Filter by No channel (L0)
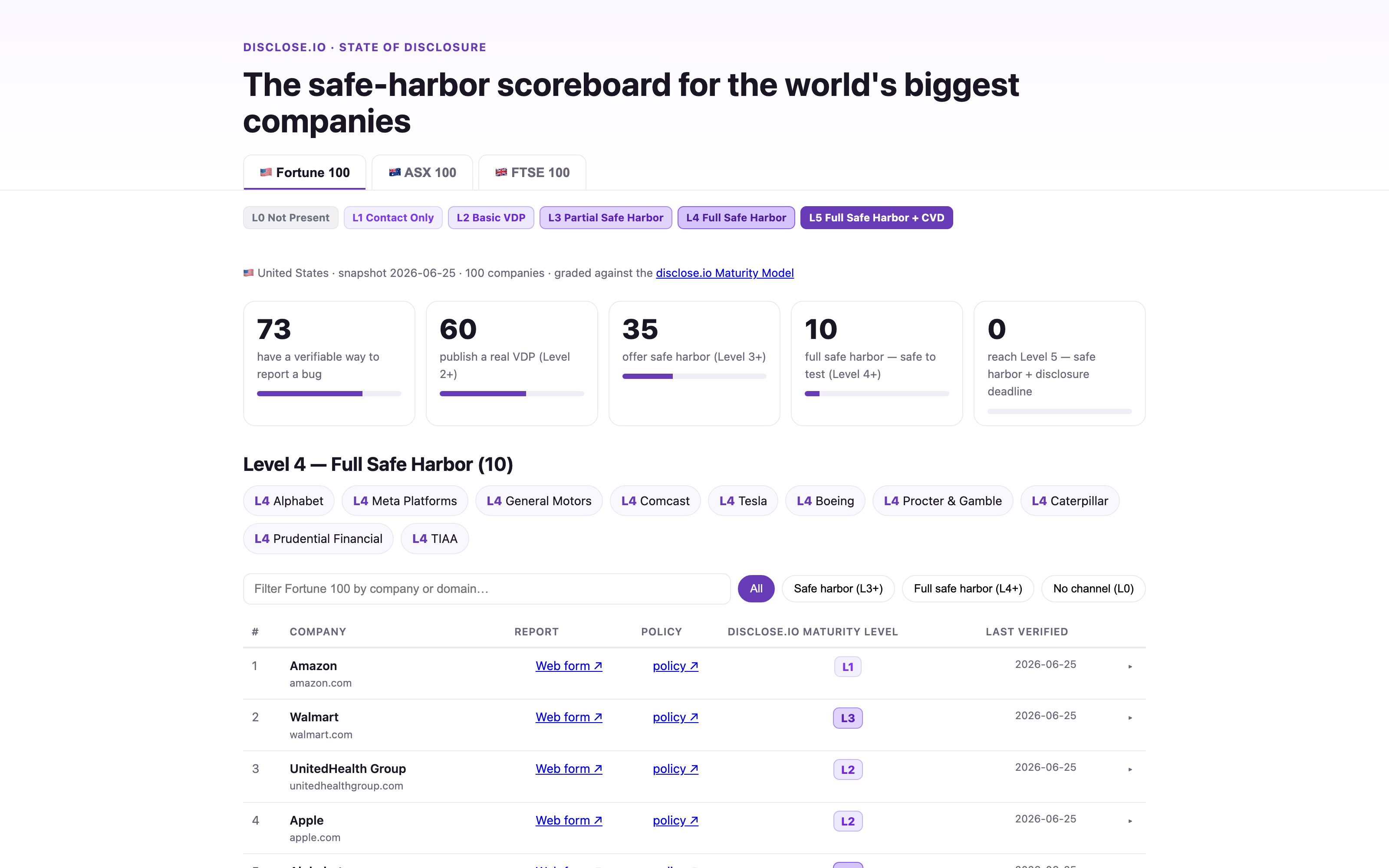This screenshot has width=1389, height=868. [x=1093, y=589]
